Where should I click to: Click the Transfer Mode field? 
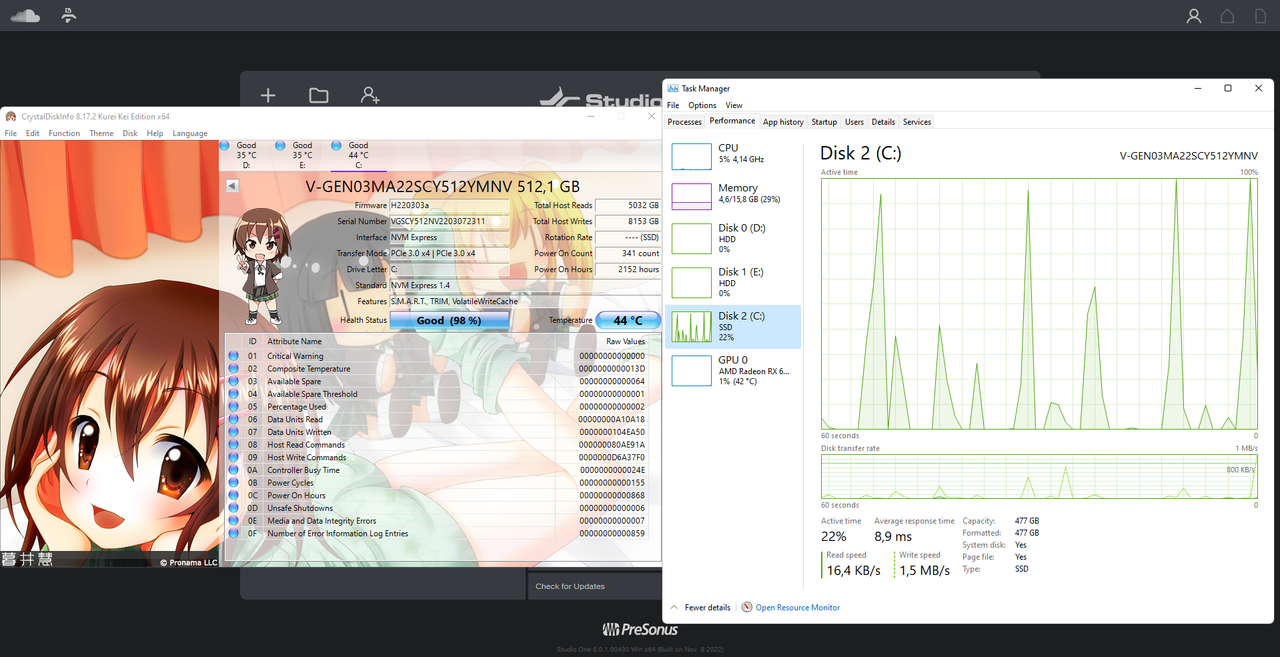click(x=449, y=253)
